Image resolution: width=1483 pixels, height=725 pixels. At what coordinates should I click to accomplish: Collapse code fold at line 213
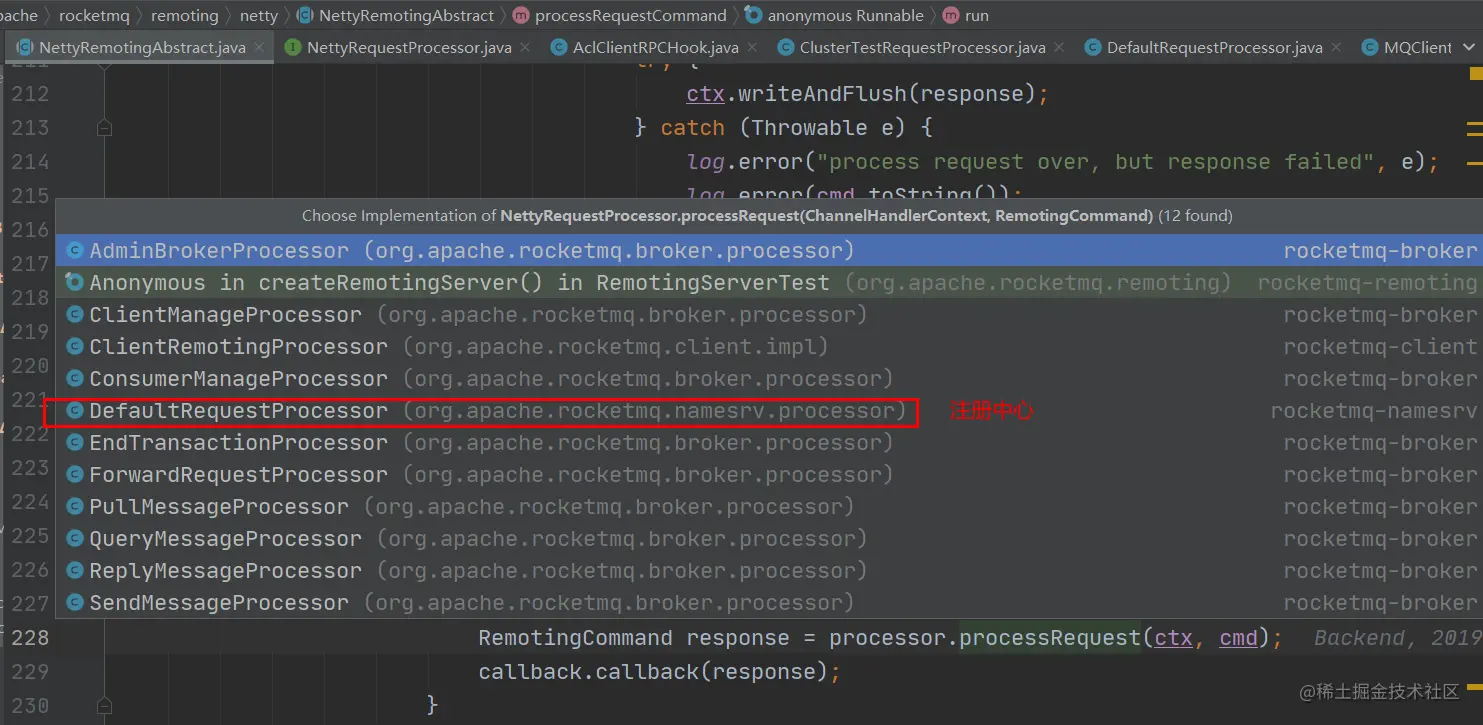[x=104, y=128]
